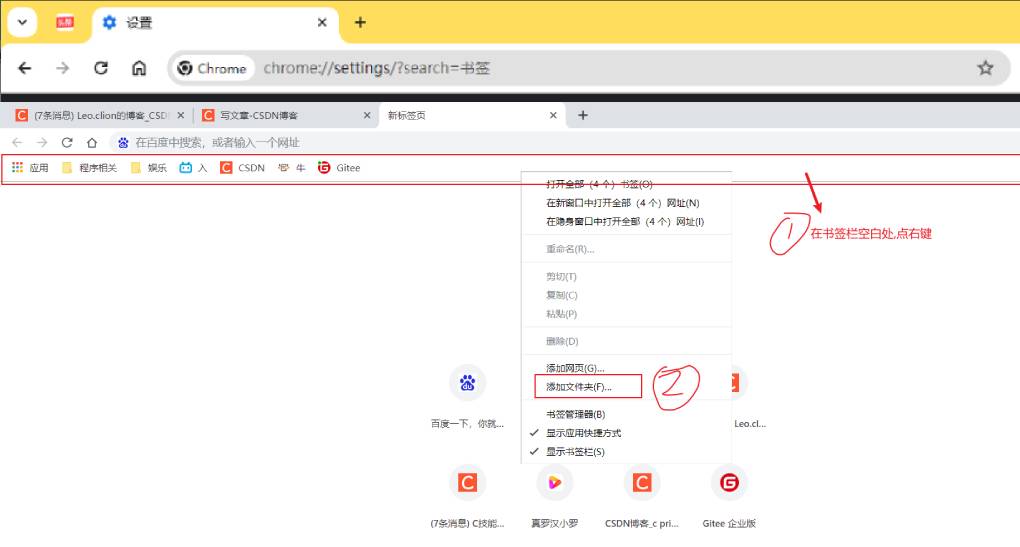The width and height of the screenshot is (1020, 547).
Task: Close the 设置 tab
Action: click(x=322, y=22)
